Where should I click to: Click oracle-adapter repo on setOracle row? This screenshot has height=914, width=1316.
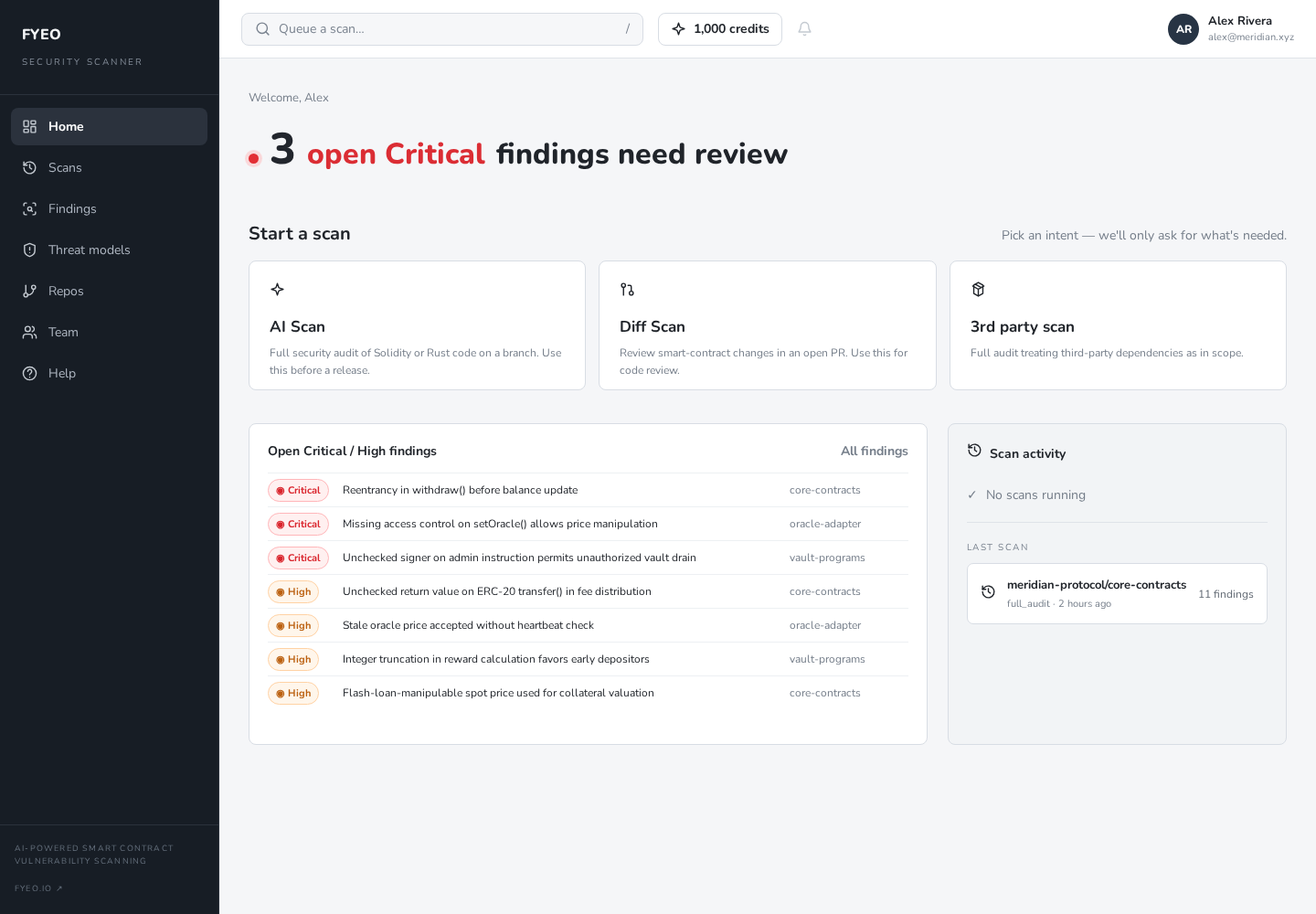click(x=825, y=524)
